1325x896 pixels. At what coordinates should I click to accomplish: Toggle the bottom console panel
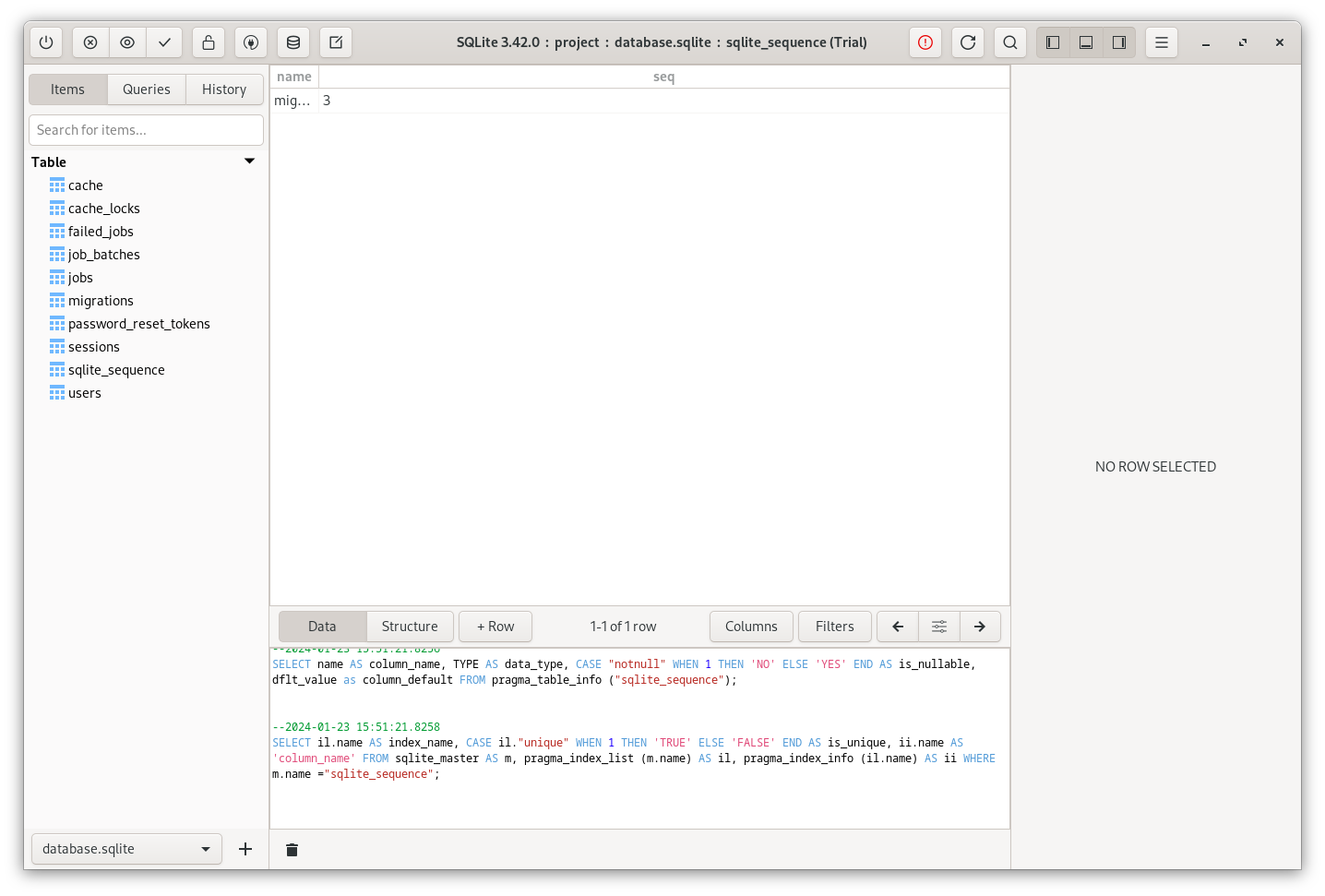pyautogui.click(x=1086, y=42)
